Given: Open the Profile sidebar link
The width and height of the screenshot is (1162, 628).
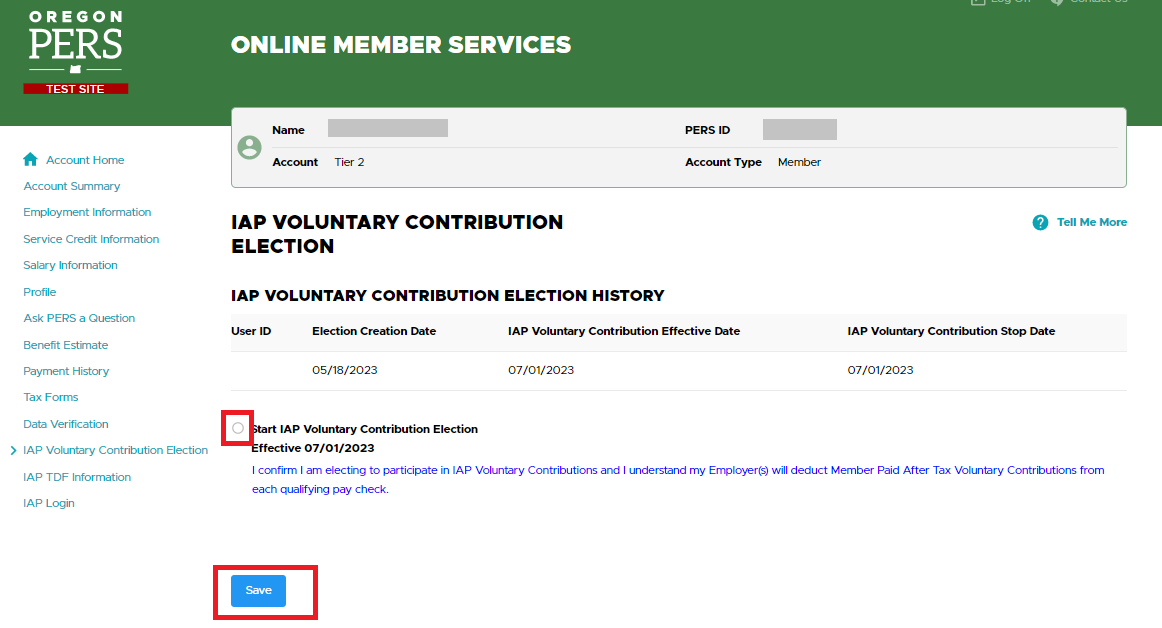Looking at the screenshot, I should (x=40, y=292).
